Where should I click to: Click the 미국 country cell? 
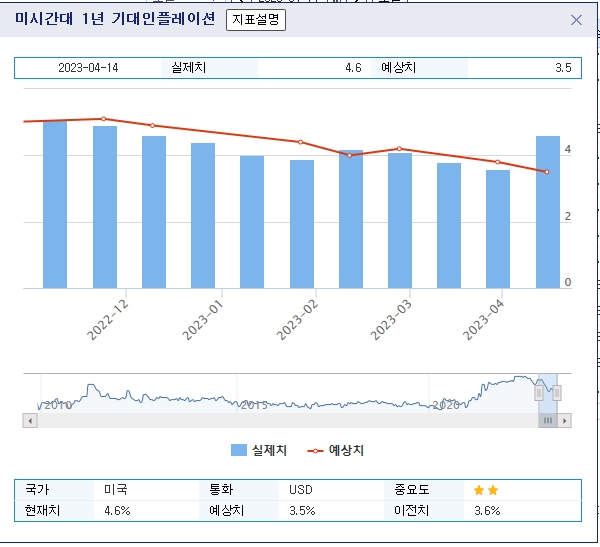click(x=116, y=490)
